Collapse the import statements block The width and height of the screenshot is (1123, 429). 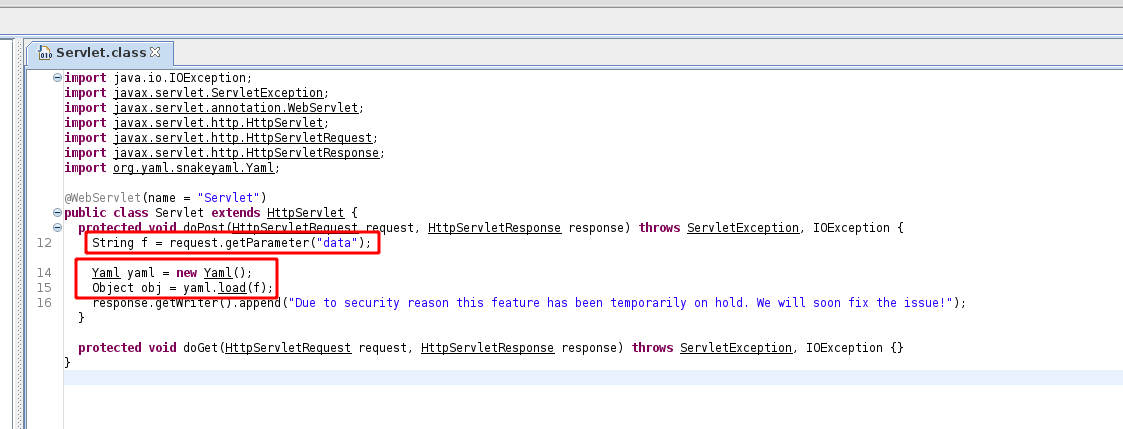point(57,78)
